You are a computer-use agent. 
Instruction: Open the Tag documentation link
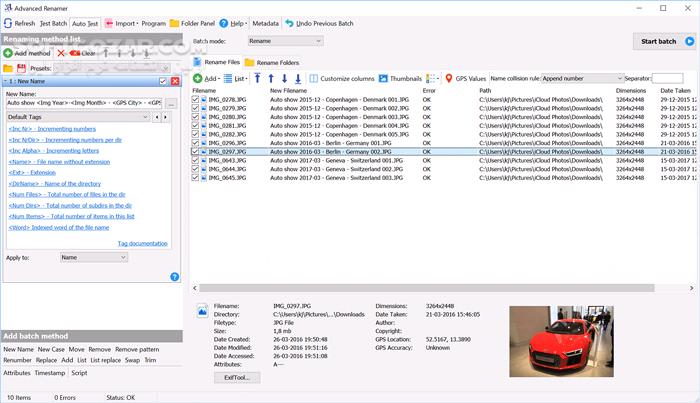point(142,244)
